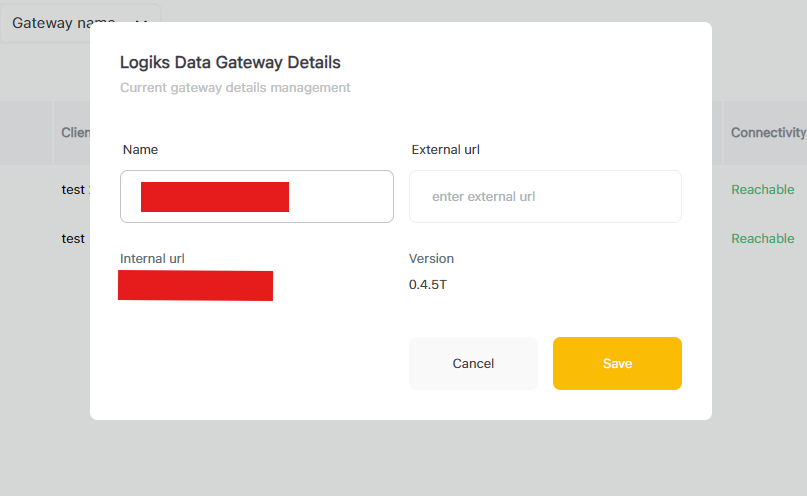
Task: Click the External url input field
Action: [545, 196]
